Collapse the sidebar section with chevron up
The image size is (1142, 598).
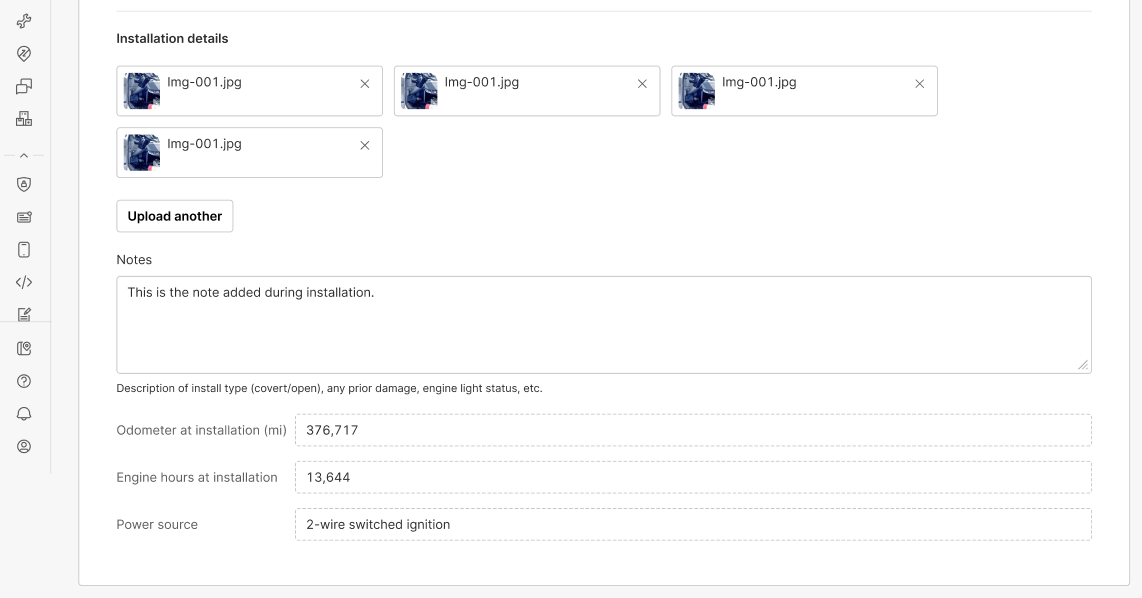[24, 155]
